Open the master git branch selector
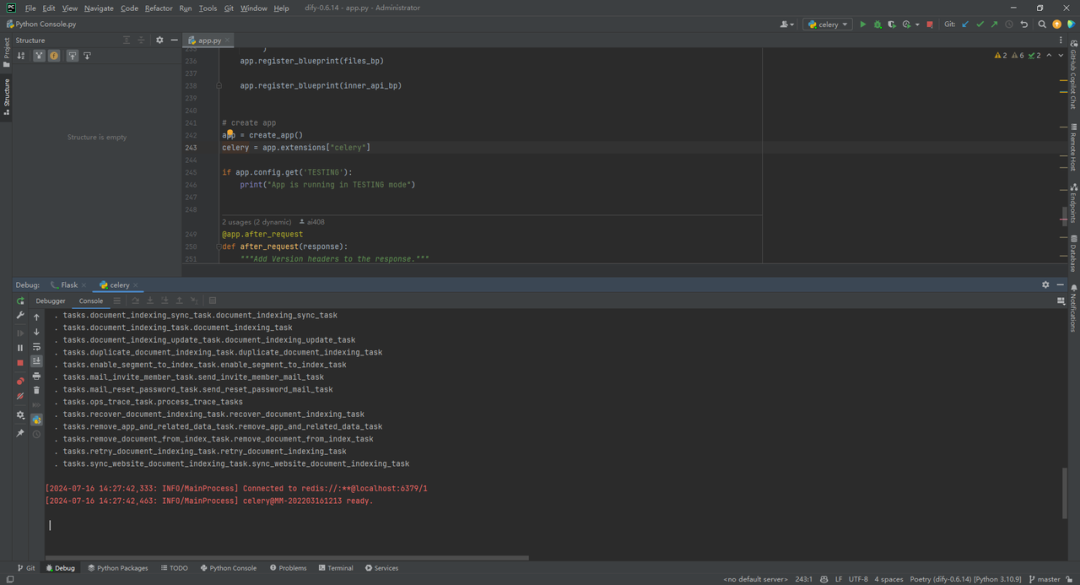 coord(1044,579)
